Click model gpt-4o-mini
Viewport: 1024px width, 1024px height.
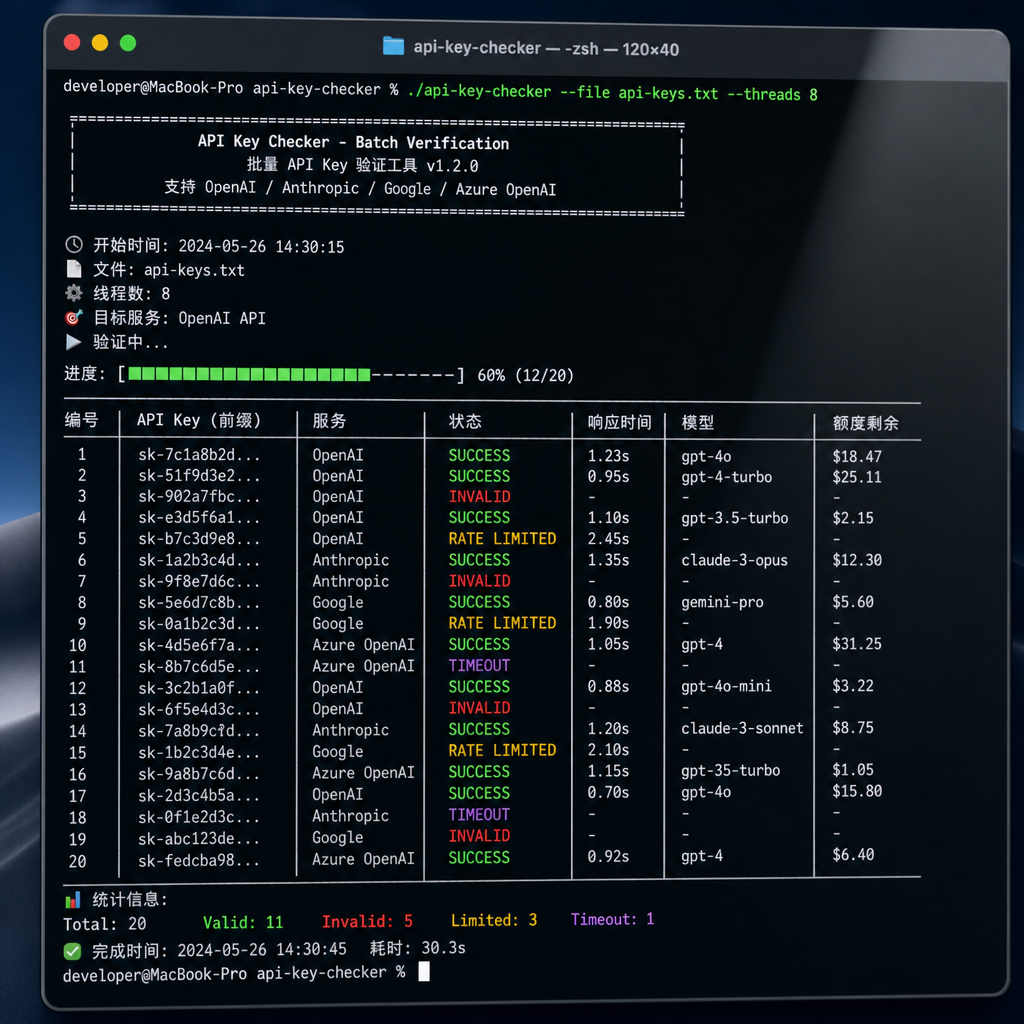point(726,686)
